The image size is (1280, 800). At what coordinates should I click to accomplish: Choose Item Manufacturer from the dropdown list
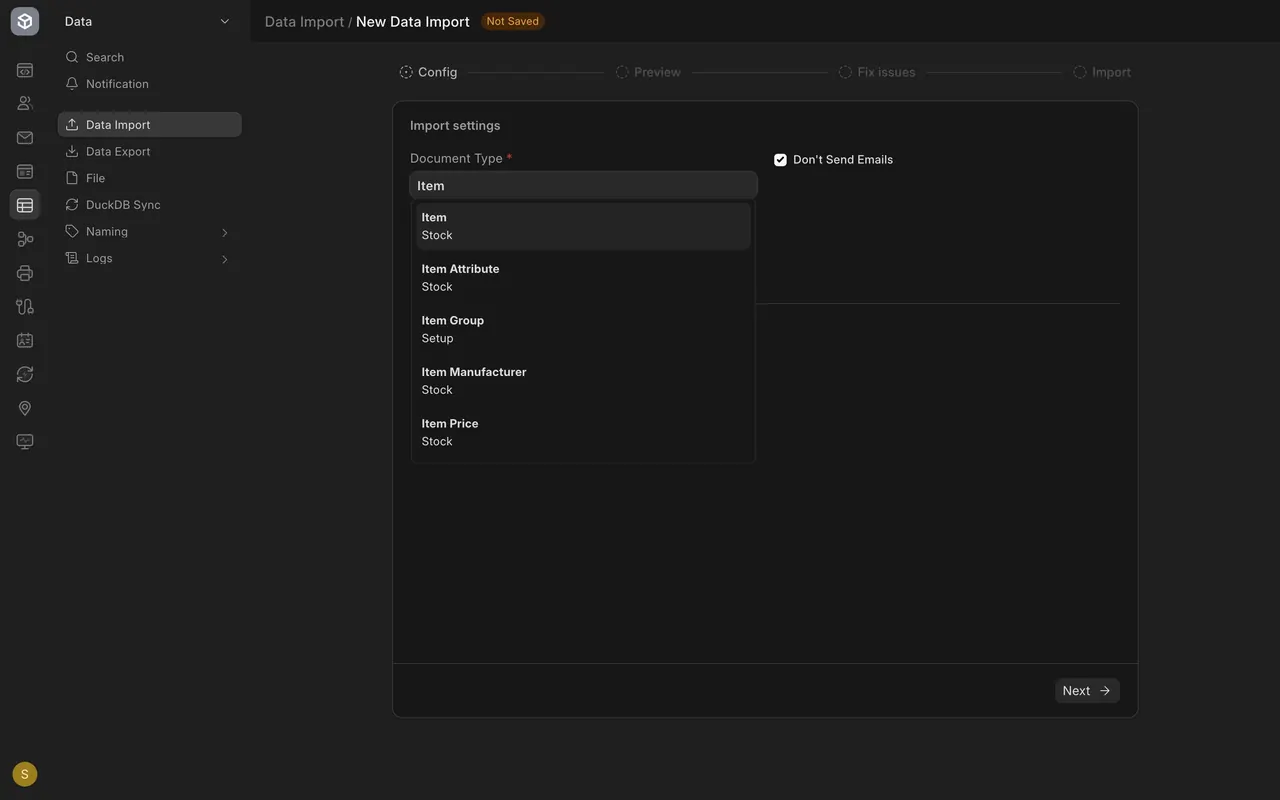[583, 381]
